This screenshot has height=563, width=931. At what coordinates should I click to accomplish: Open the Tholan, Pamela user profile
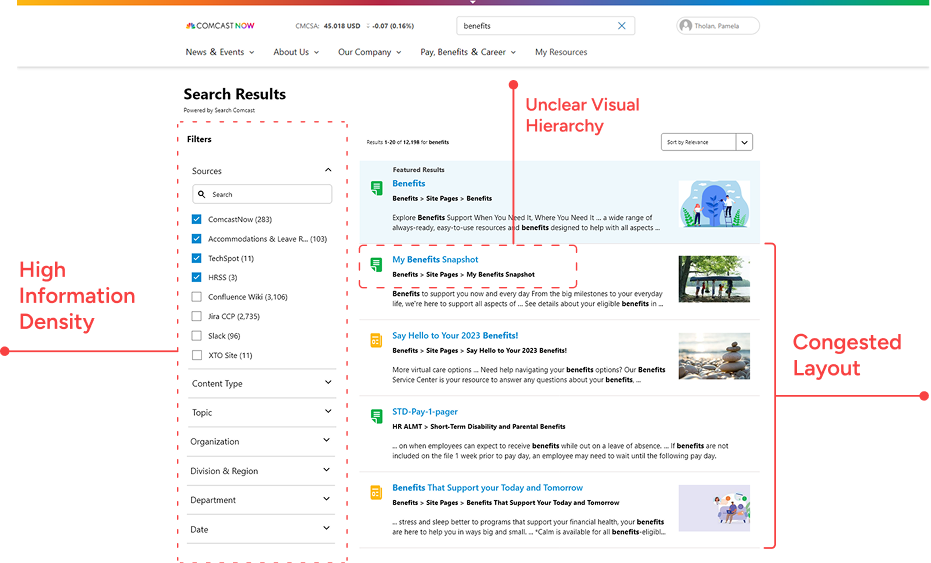[x=717, y=26]
